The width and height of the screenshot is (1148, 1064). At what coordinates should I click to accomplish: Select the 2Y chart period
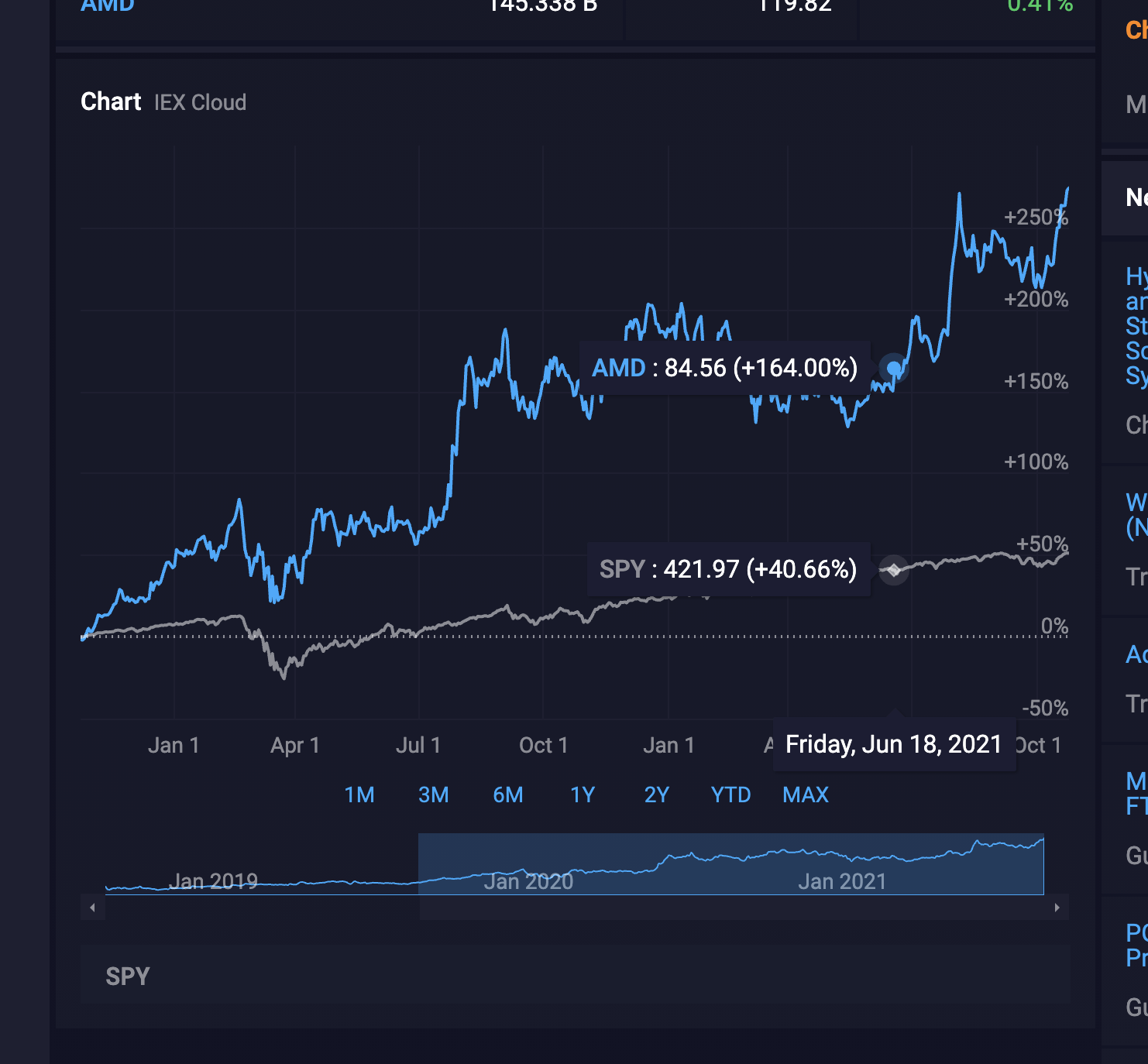(655, 795)
